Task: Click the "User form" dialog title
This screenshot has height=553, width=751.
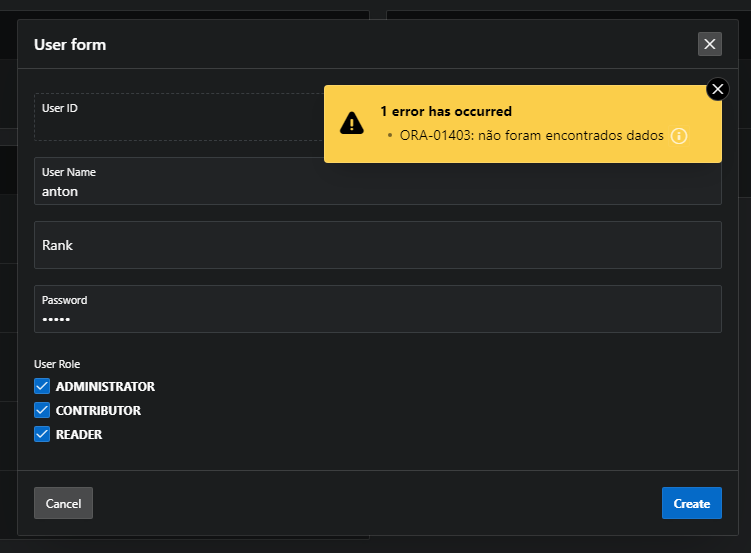Action: [70, 44]
